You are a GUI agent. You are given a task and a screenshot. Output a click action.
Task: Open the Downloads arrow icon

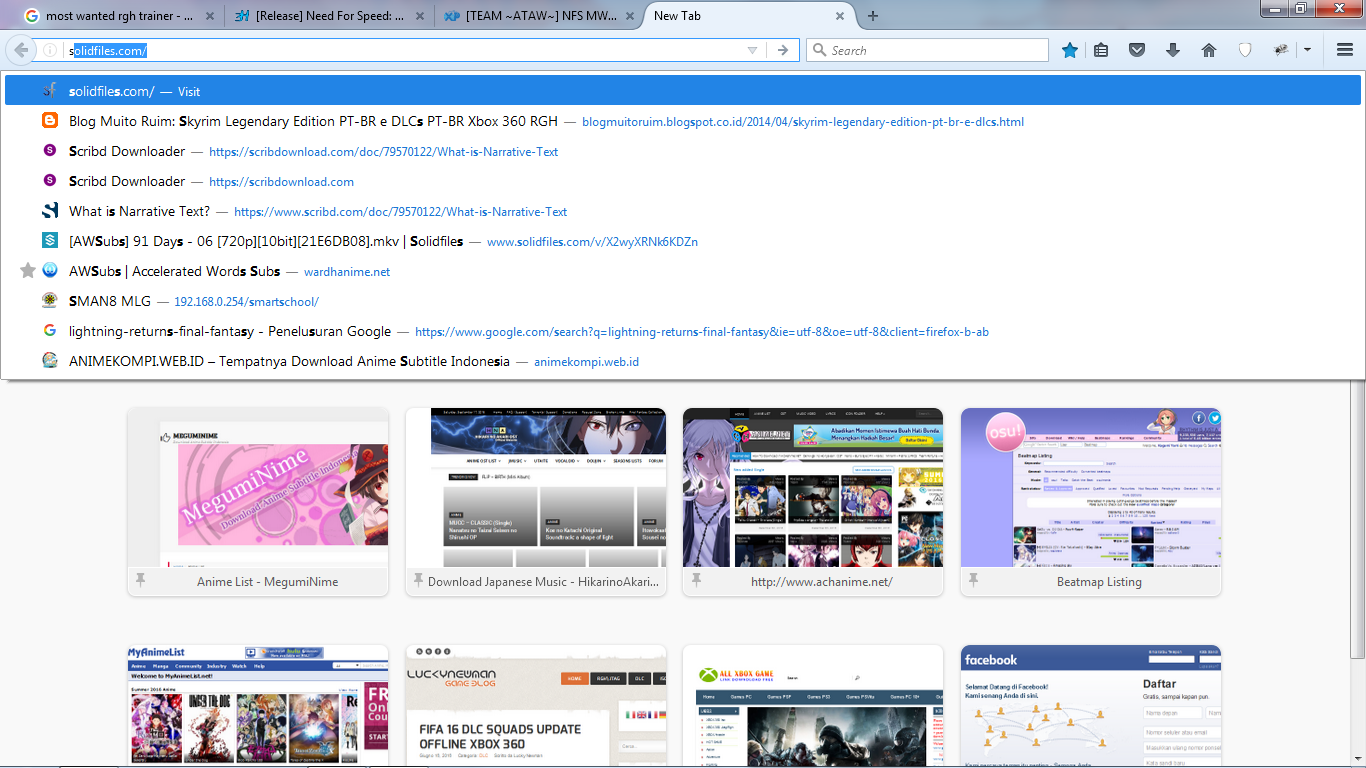[x=1173, y=50]
